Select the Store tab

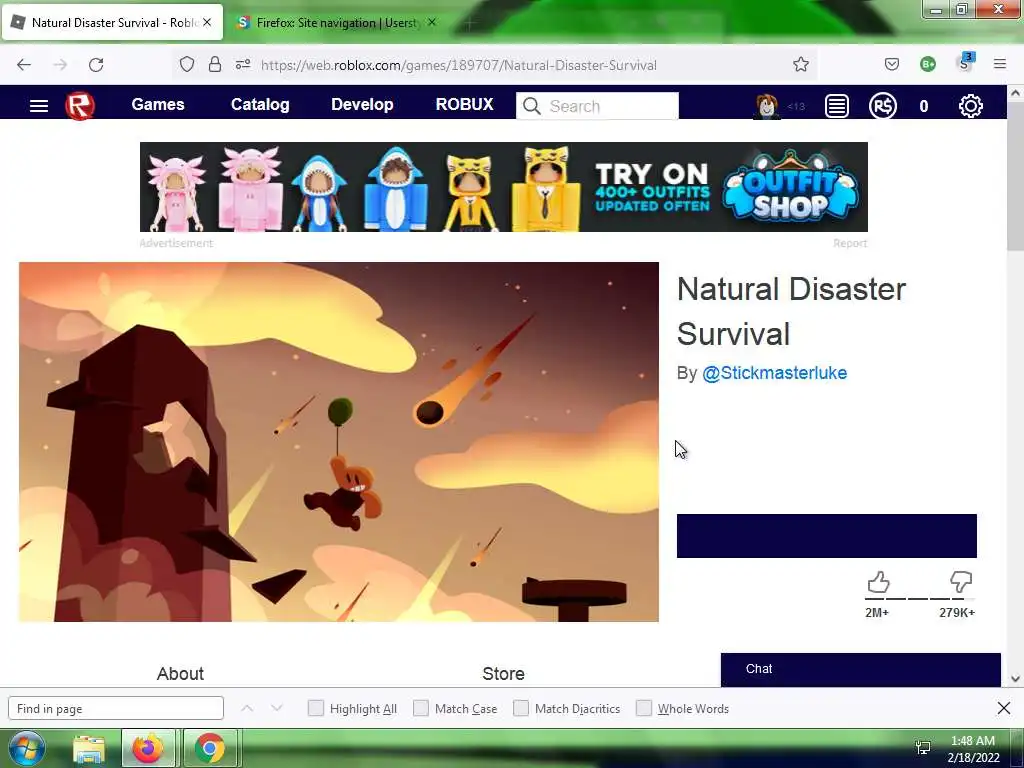click(x=504, y=674)
